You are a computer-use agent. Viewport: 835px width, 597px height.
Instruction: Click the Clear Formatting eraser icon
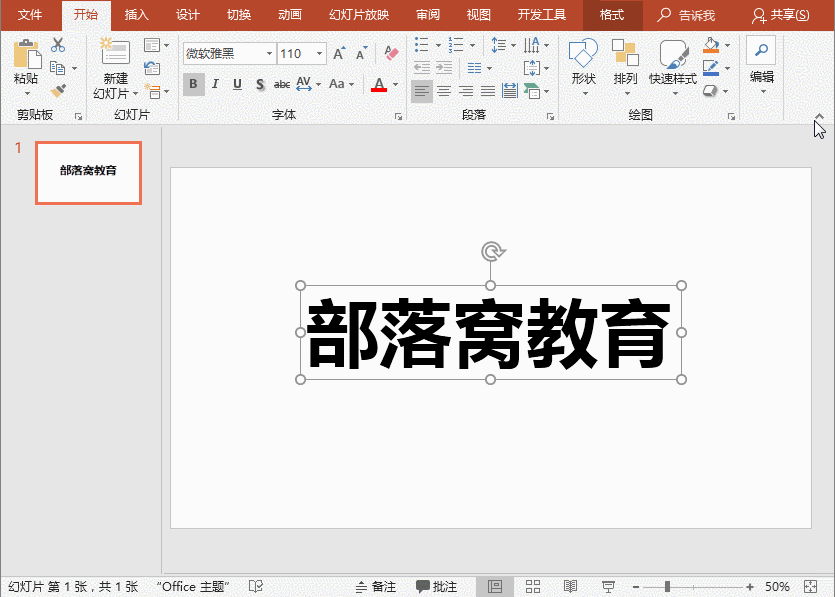[x=391, y=53]
